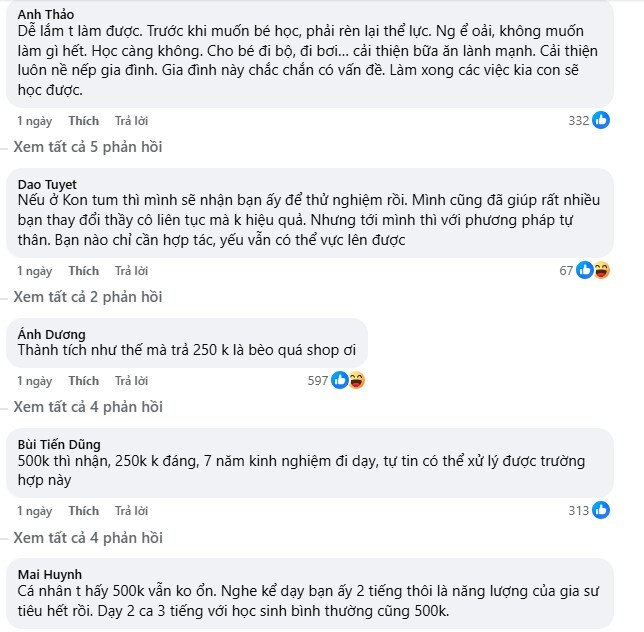Like Anh Thảo's comment with Thích
This screenshot has height=632, width=644.
83,121
